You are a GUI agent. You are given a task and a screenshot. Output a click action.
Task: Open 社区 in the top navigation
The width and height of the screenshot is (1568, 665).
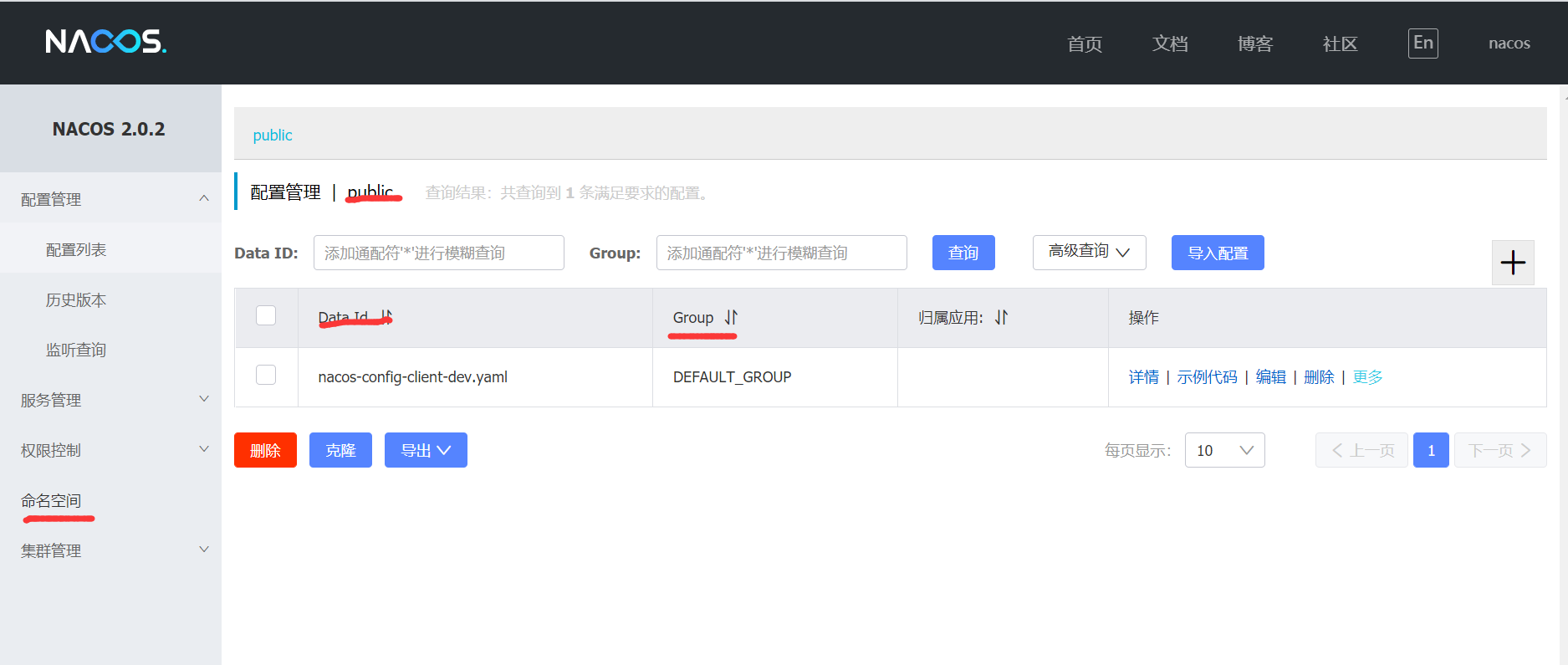(1341, 43)
